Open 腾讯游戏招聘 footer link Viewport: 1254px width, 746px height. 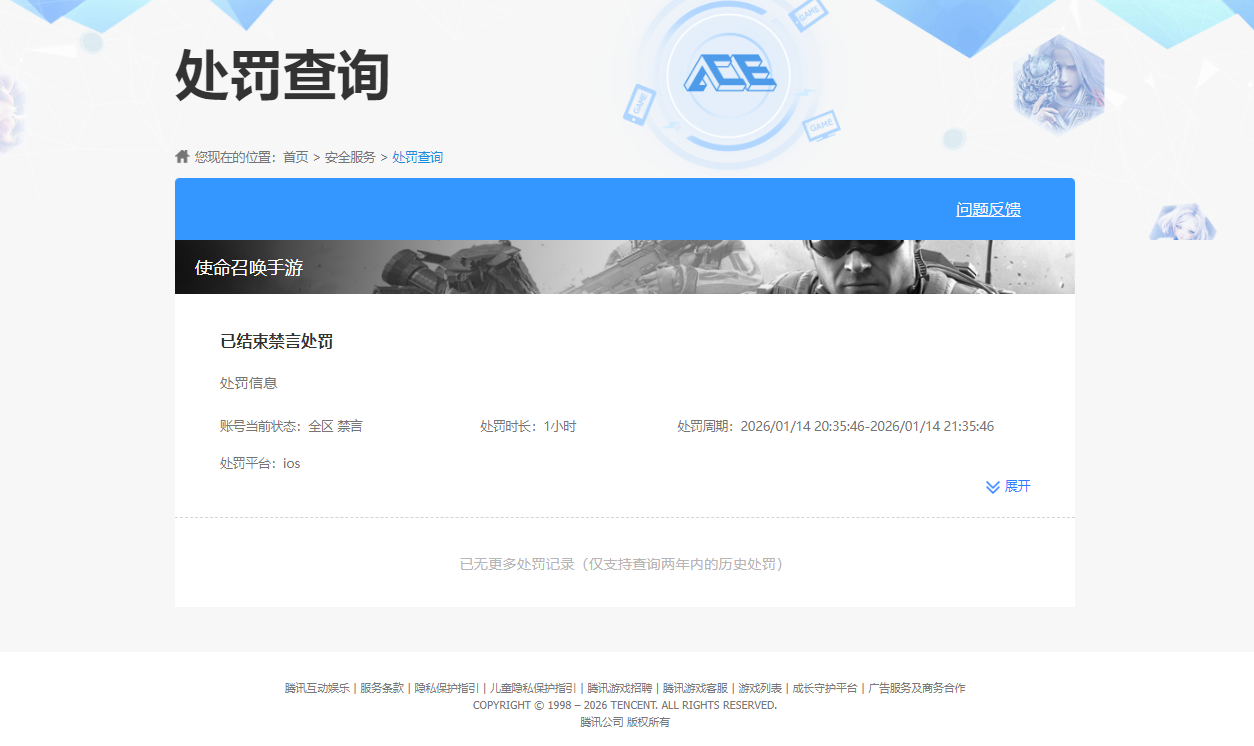(x=619, y=688)
